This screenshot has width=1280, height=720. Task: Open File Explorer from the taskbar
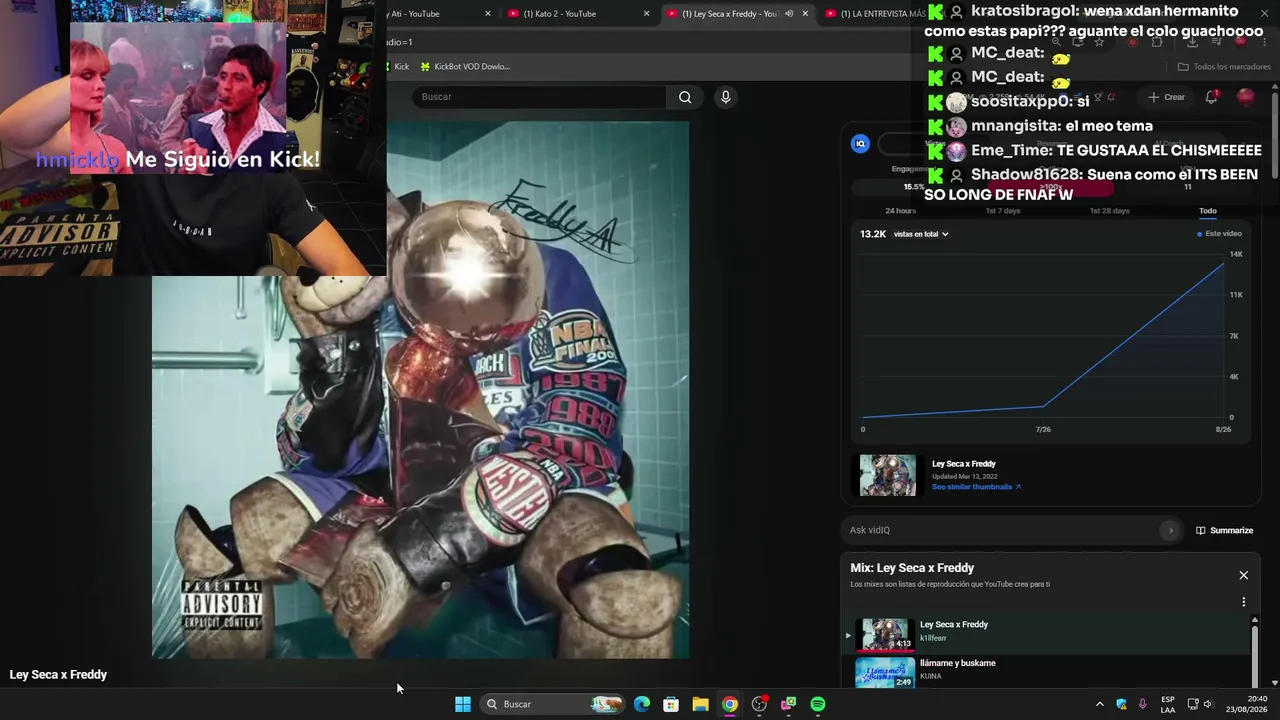[x=701, y=704]
